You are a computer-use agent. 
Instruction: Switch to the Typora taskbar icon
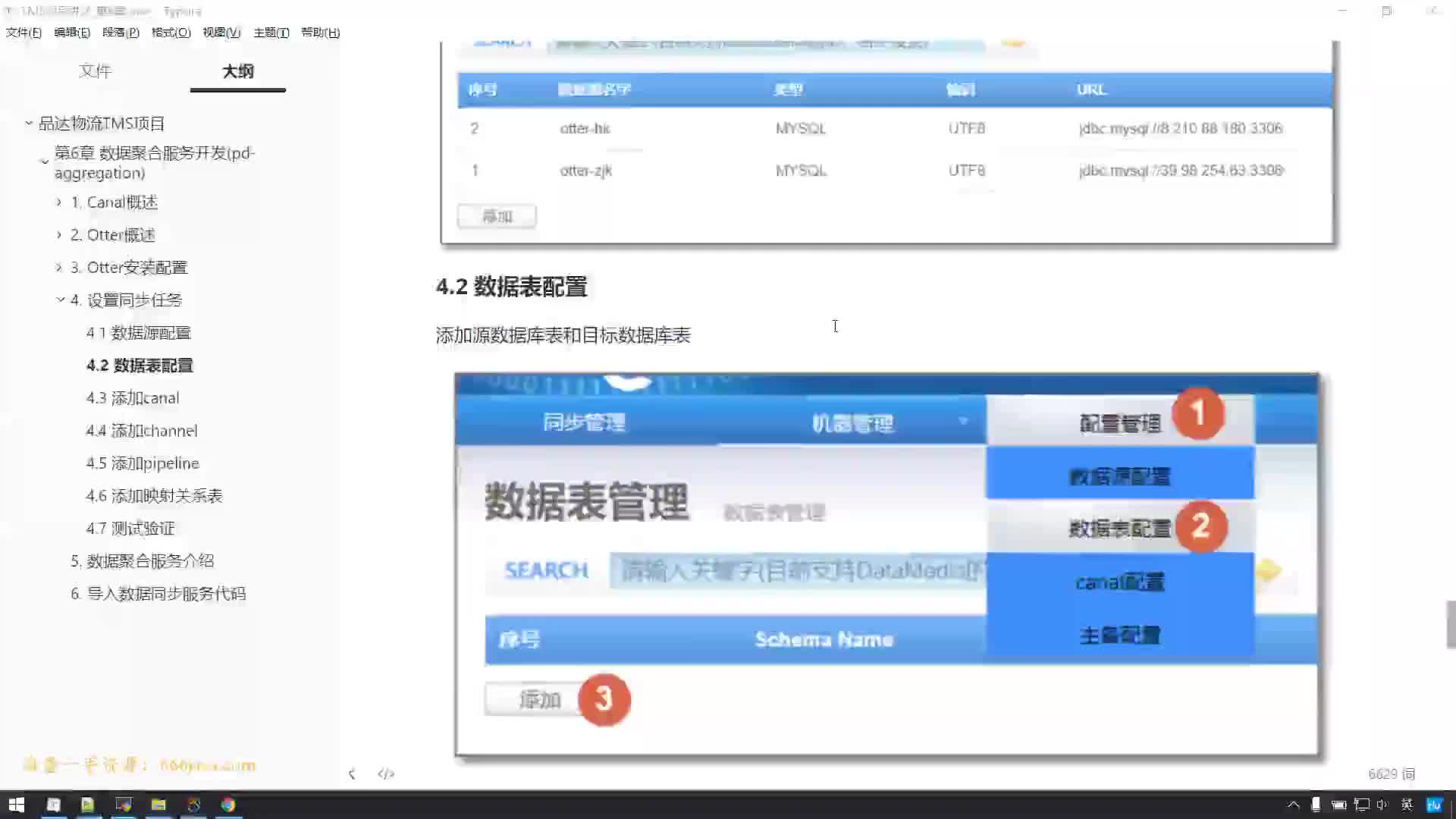53,805
